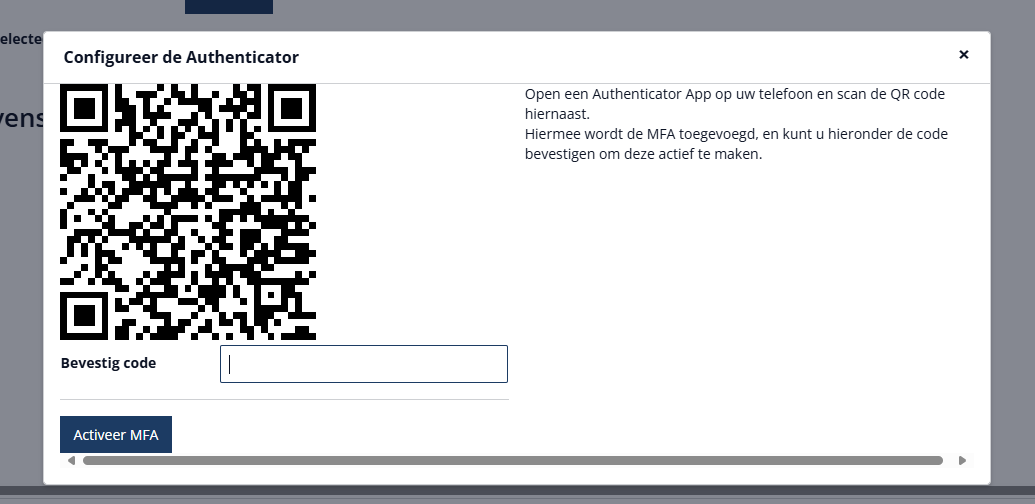Click the 'Configureer de Authenticator' title
The image size is (1035, 504).
tap(181, 57)
